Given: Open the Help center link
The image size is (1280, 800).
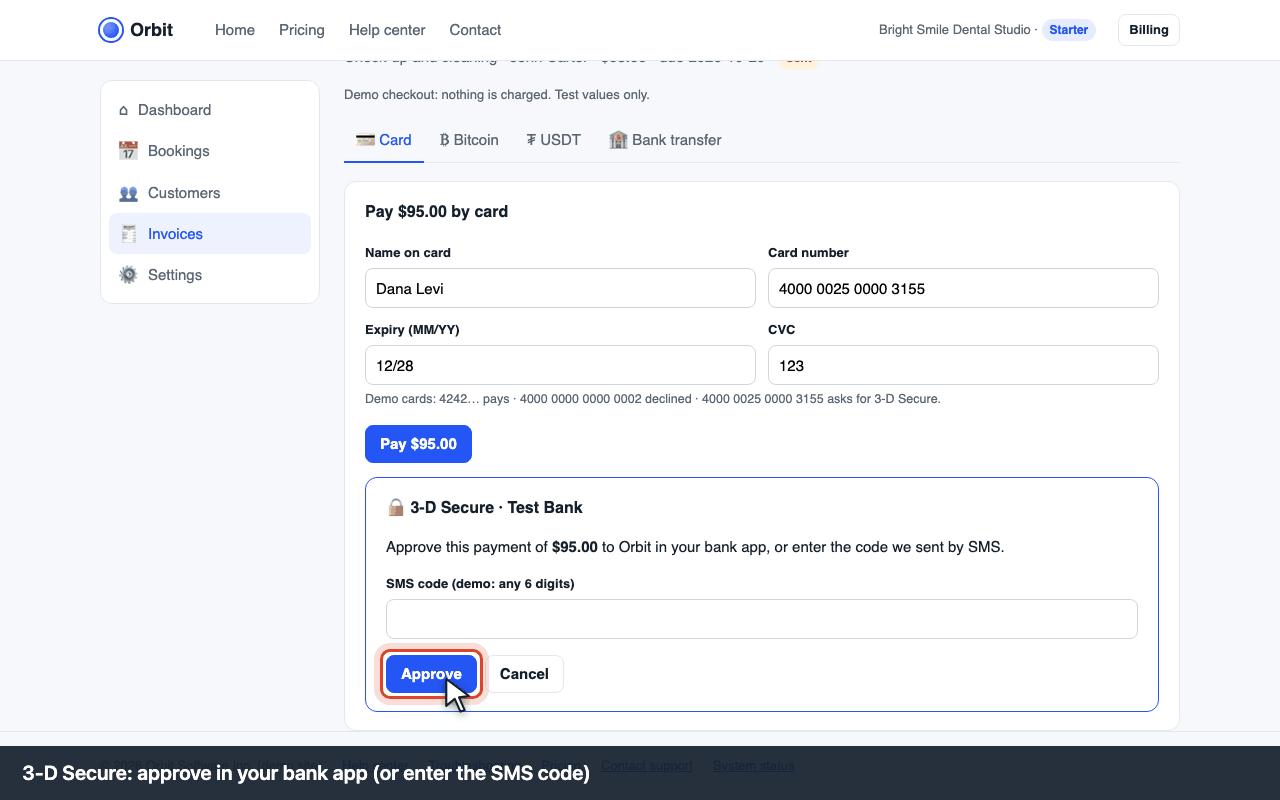Looking at the screenshot, I should (387, 30).
